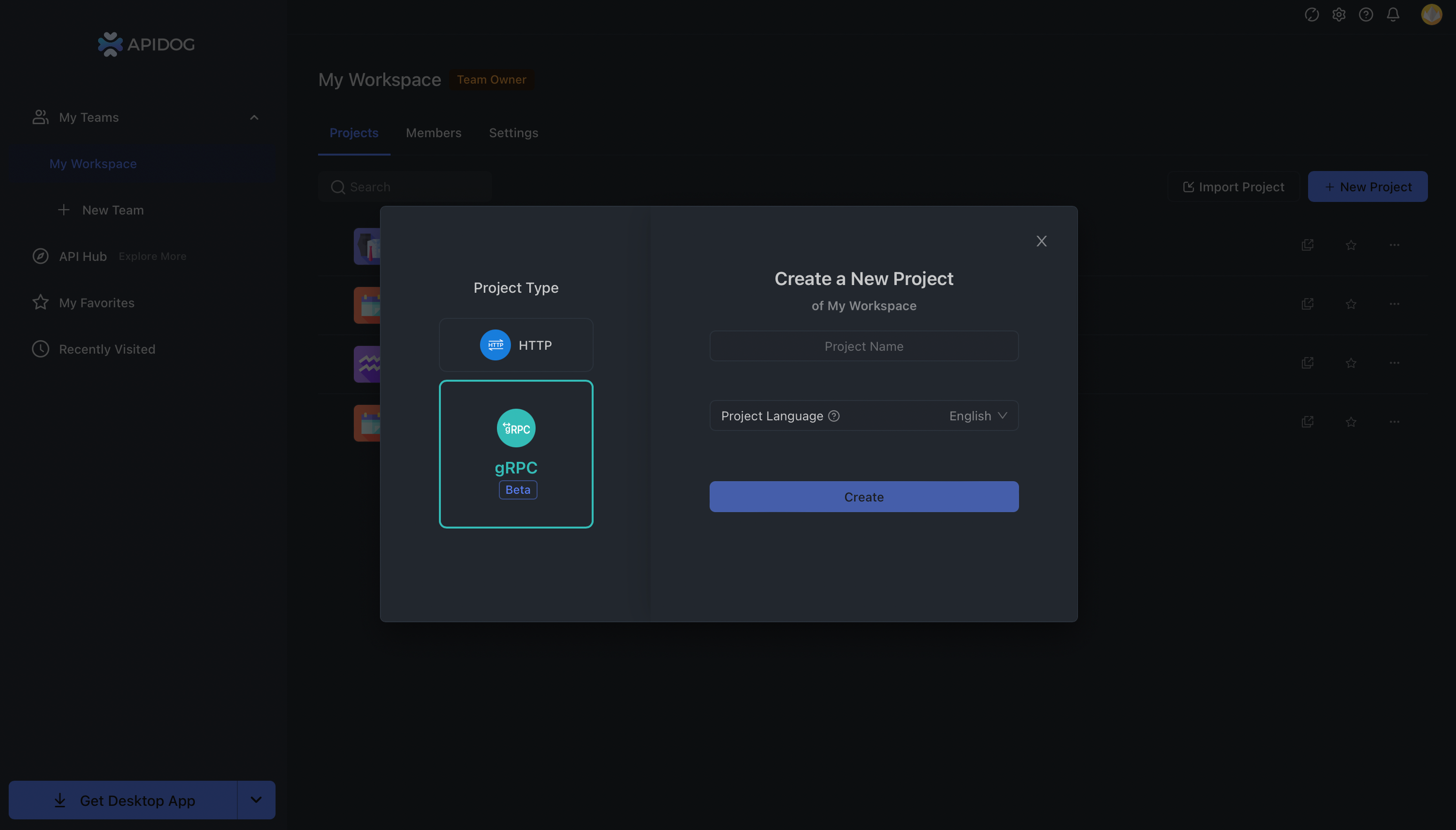Click the New Project button
The image size is (1456, 830).
pos(1368,187)
